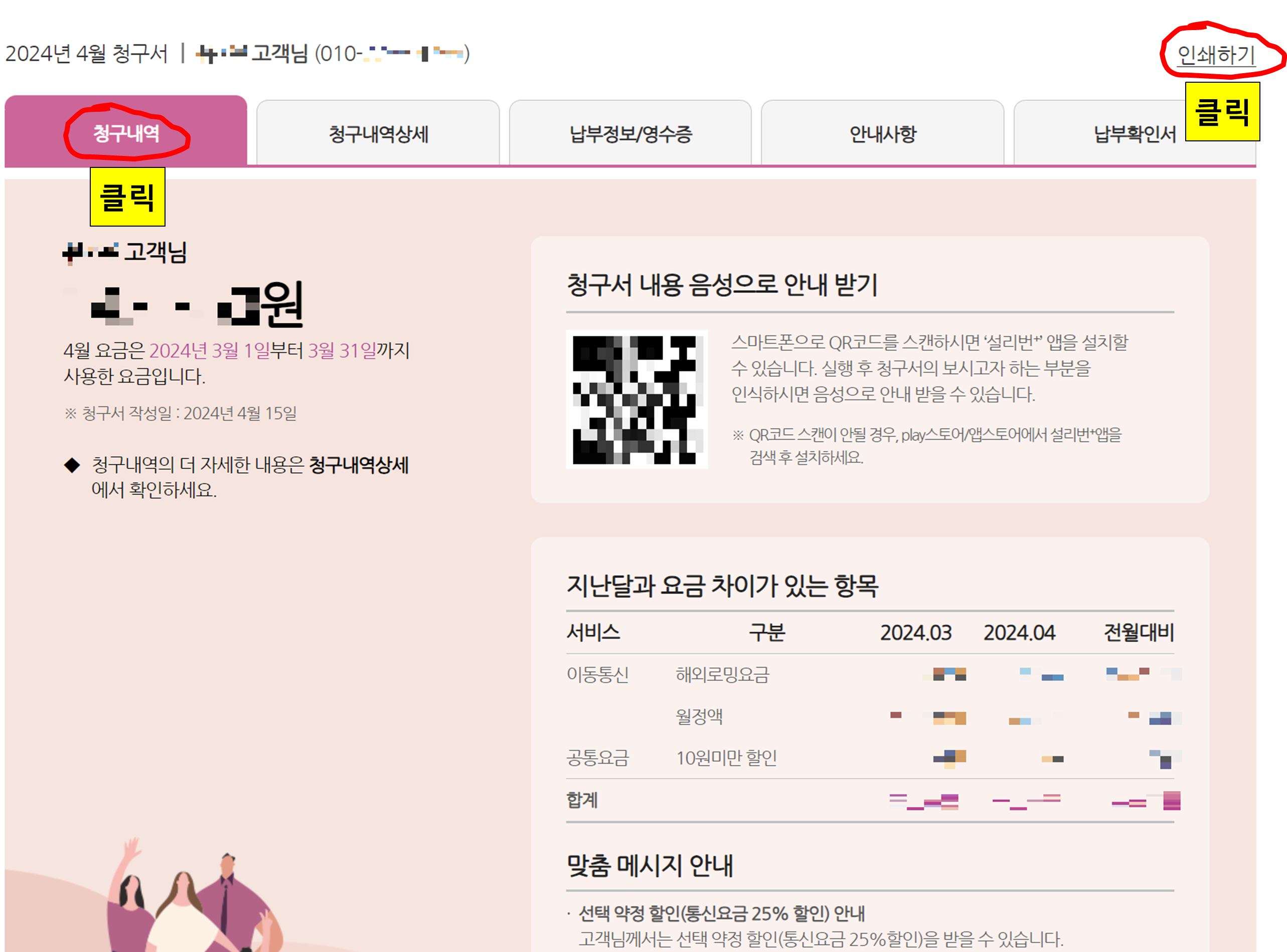Screen dimensions: 1287x952
Task: Open the 안내사항 tab
Action: [x=882, y=134]
